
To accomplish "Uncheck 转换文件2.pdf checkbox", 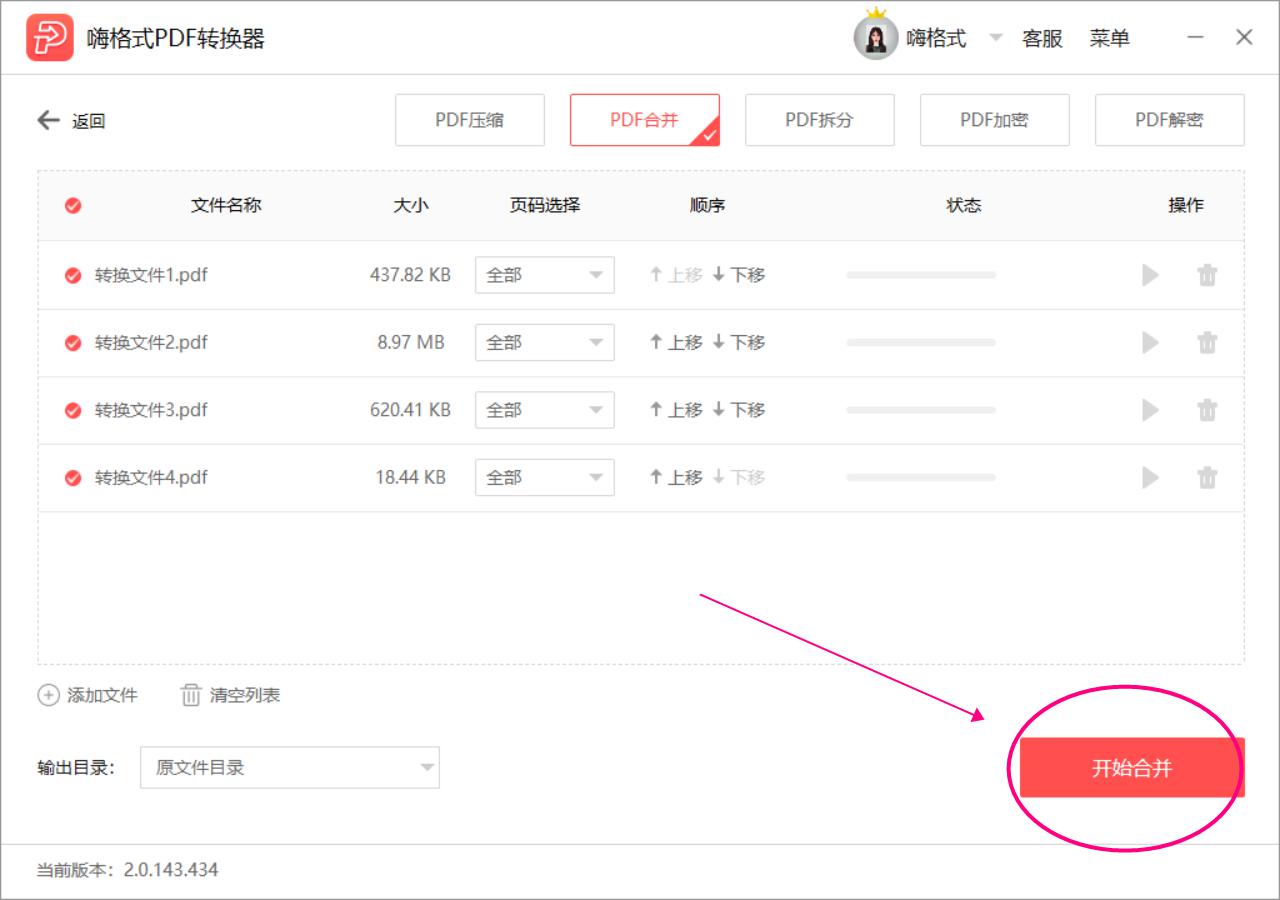I will (73, 343).
